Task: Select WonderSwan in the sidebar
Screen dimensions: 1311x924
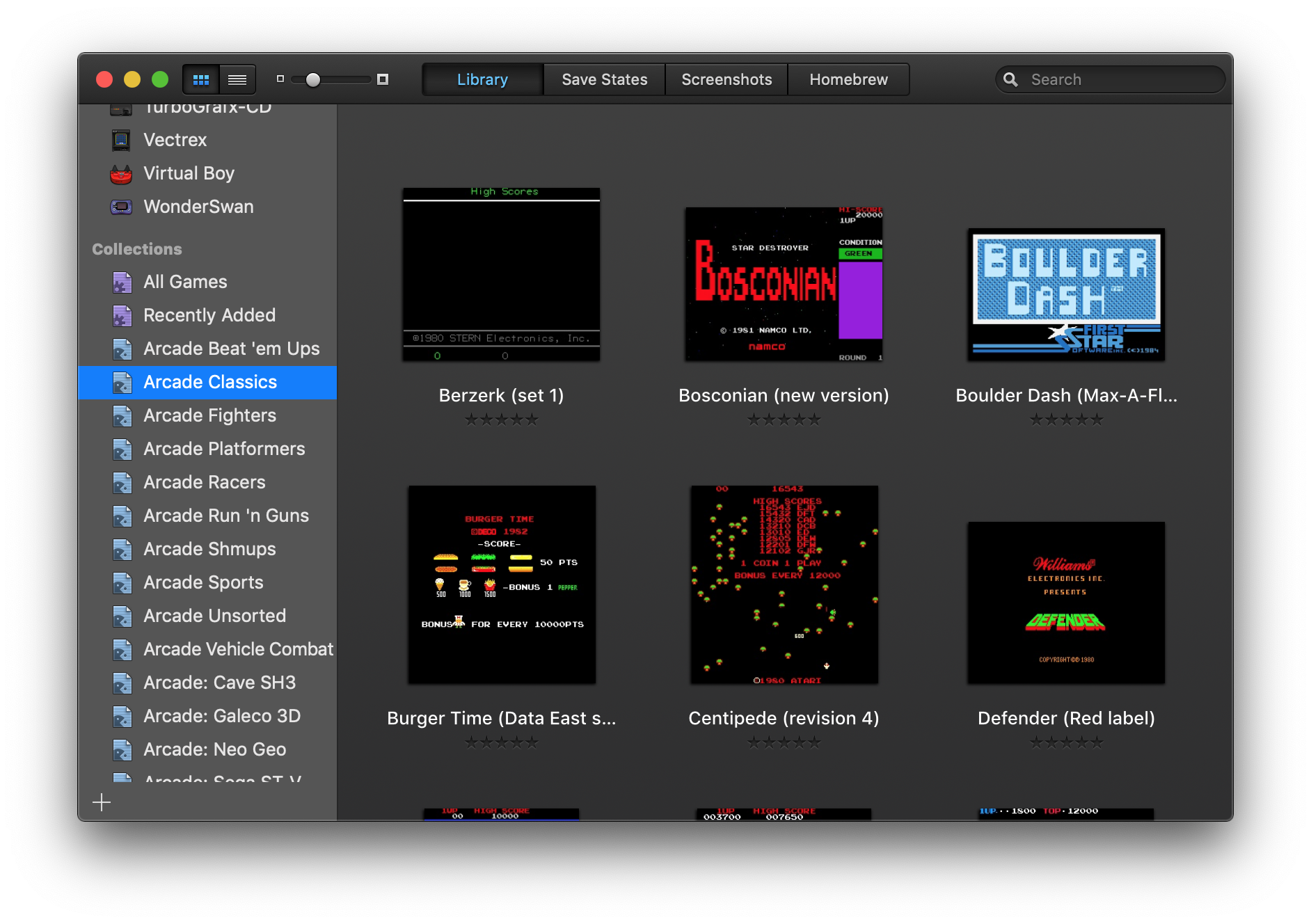Action: (x=198, y=207)
